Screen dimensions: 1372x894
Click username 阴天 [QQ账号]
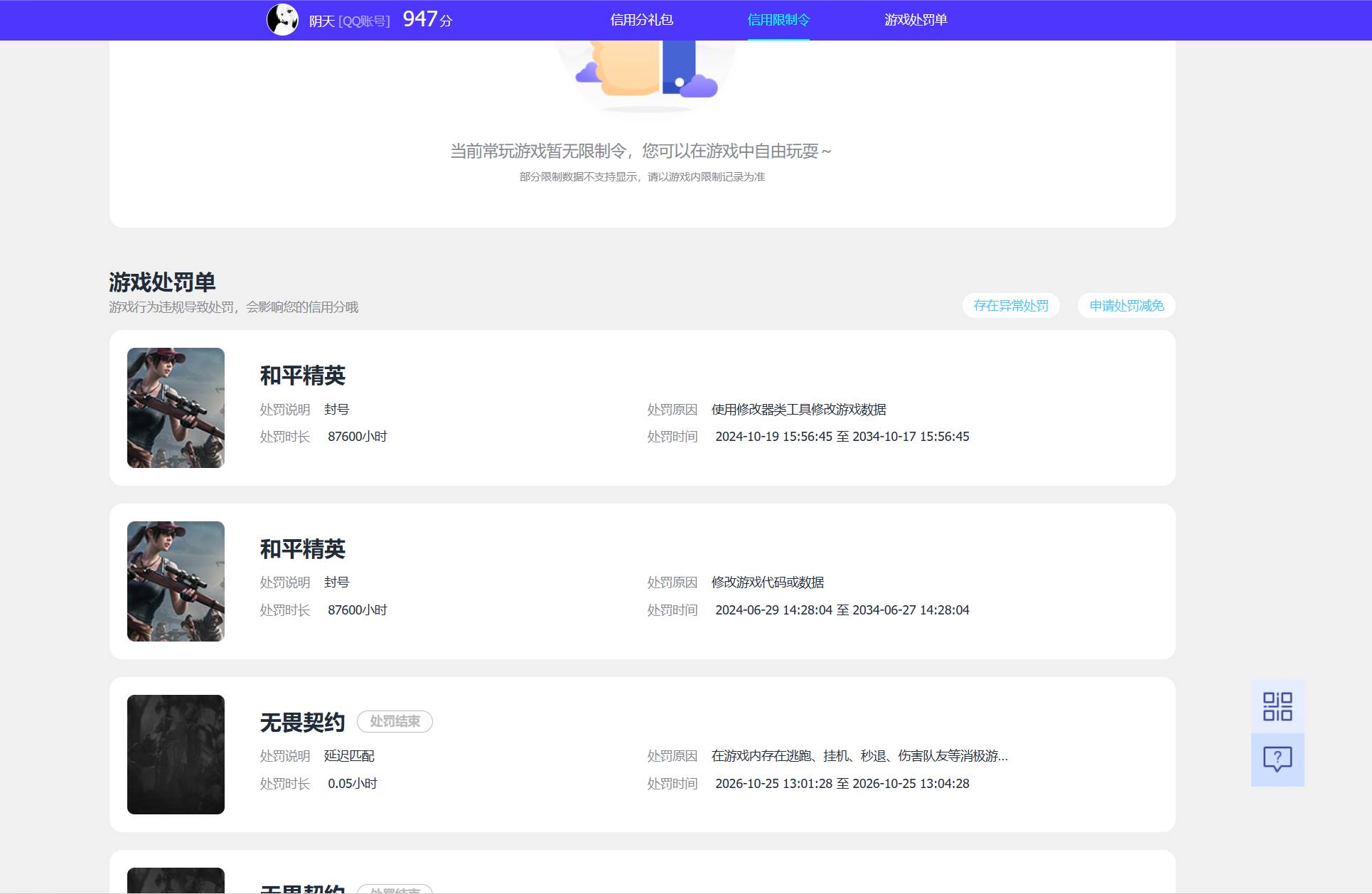click(x=349, y=21)
